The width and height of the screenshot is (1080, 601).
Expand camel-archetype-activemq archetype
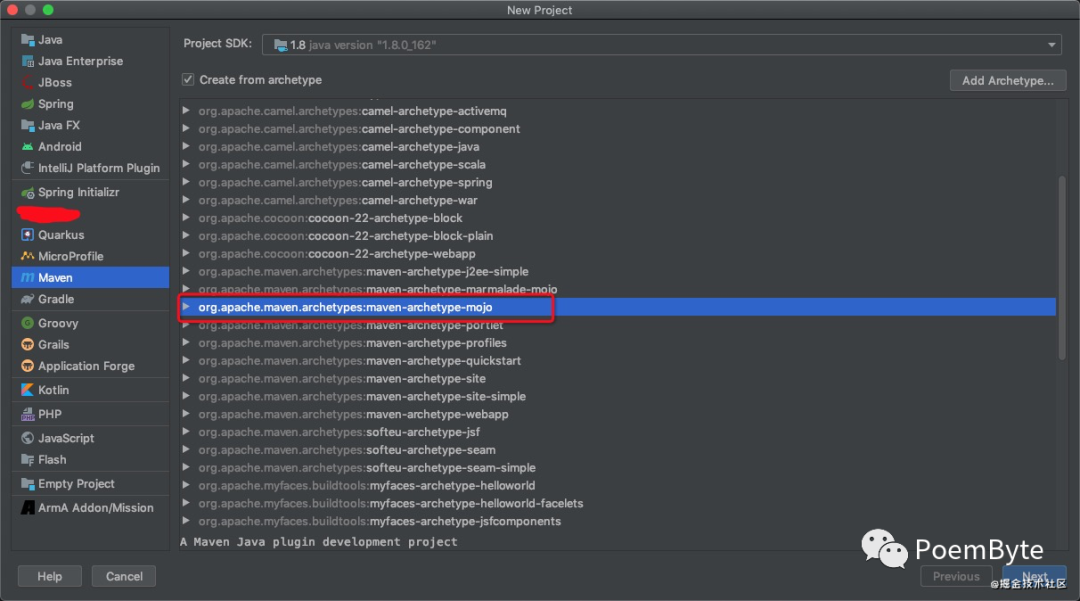coord(186,110)
